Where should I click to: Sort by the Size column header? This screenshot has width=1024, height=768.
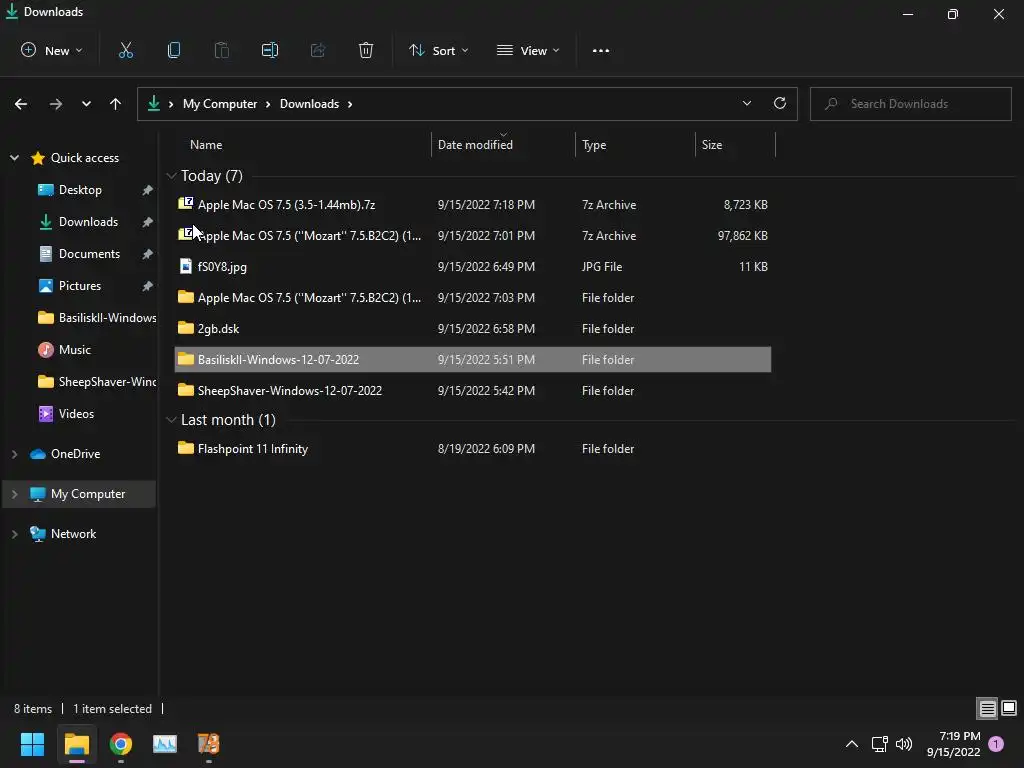point(712,145)
